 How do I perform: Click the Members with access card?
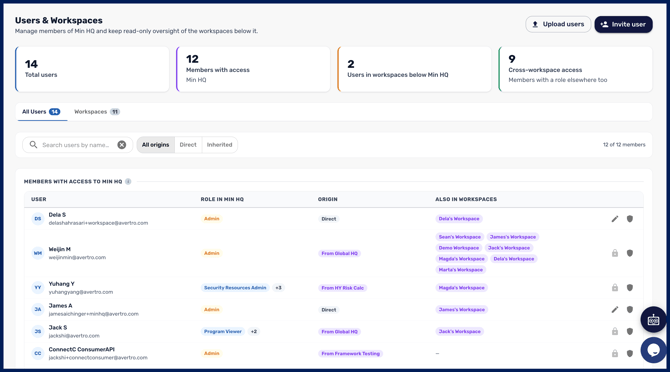[253, 69]
